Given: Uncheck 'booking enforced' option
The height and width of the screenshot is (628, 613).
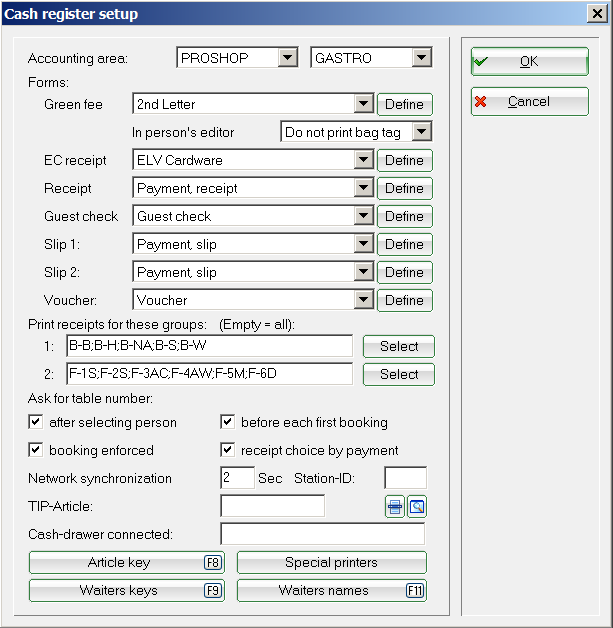Looking at the screenshot, I should tap(37, 450).
